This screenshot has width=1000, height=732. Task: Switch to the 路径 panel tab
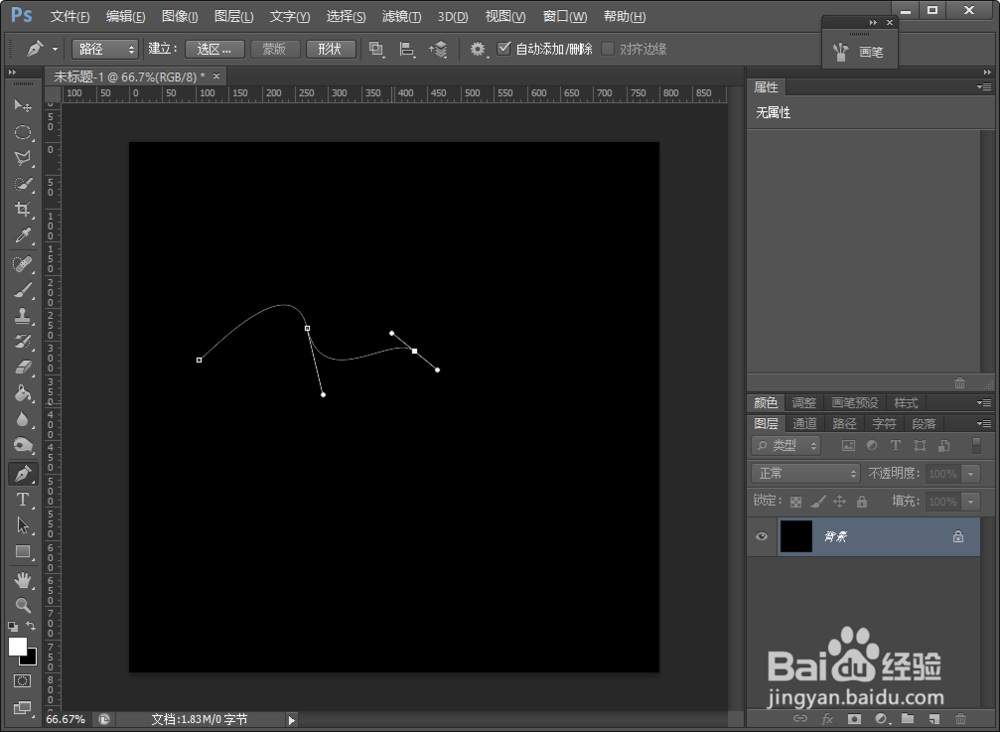[844, 423]
